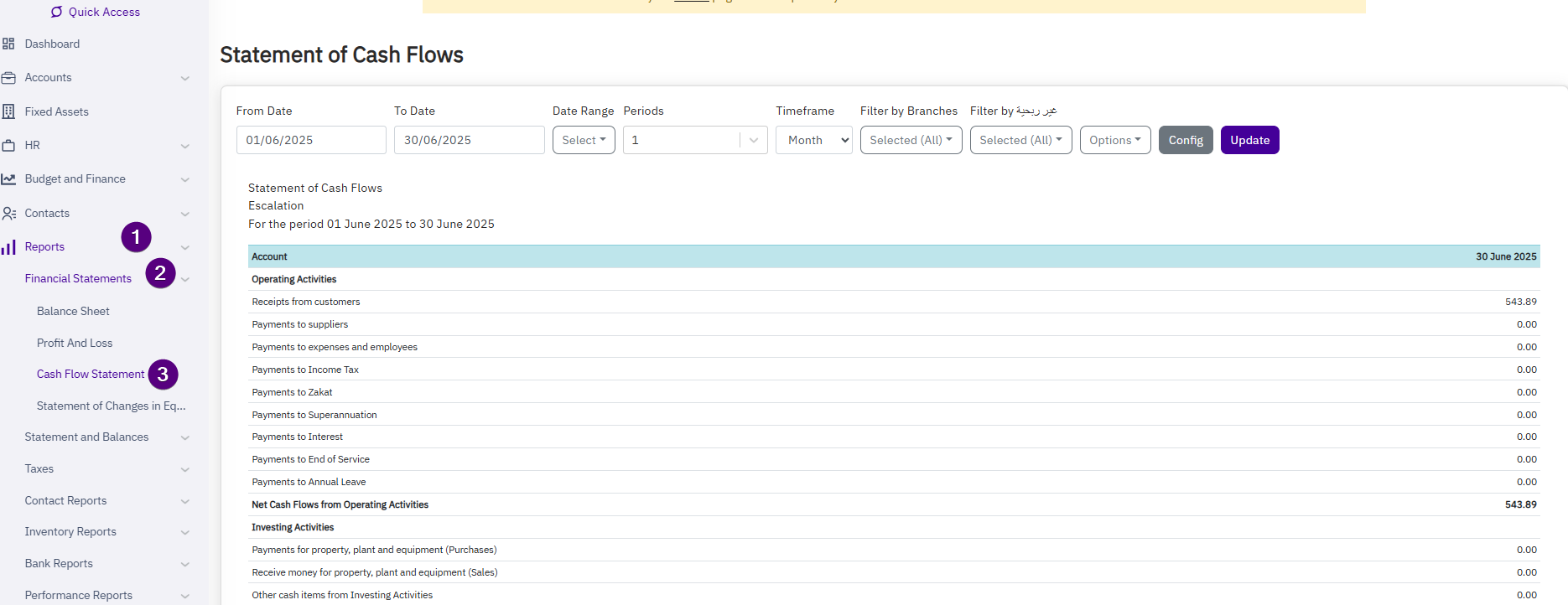Open the Timeframe Month dropdown
Image resolution: width=1568 pixels, height=605 pixels.
813,140
